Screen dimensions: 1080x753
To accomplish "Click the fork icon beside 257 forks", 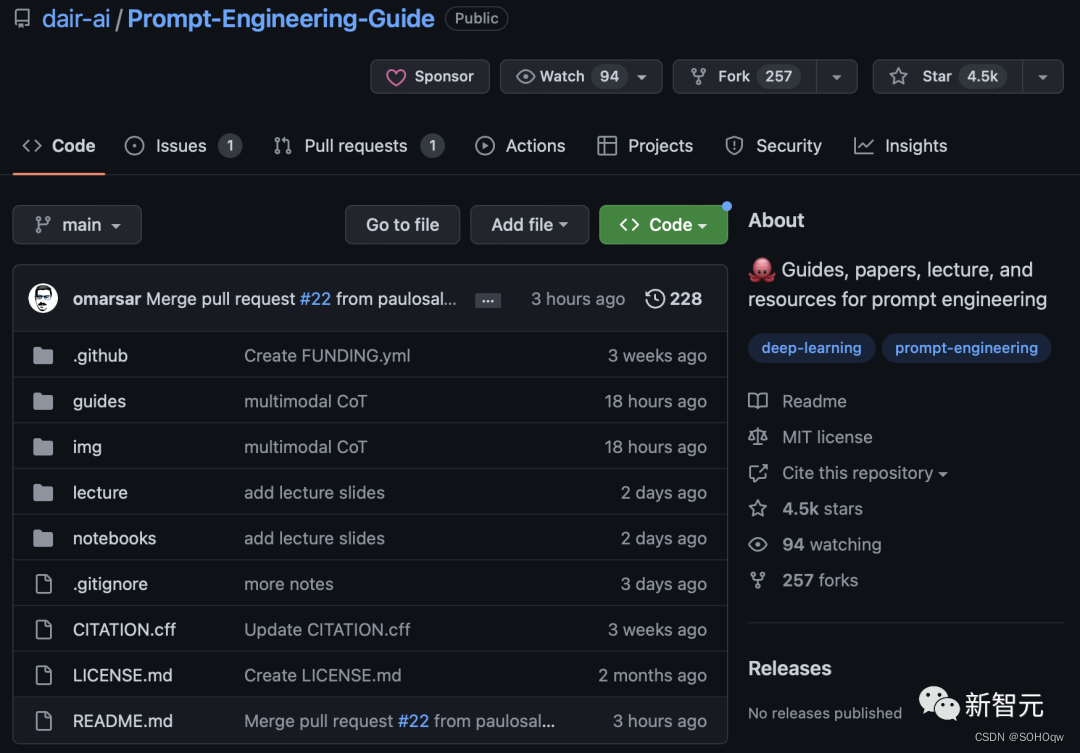I will point(758,580).
